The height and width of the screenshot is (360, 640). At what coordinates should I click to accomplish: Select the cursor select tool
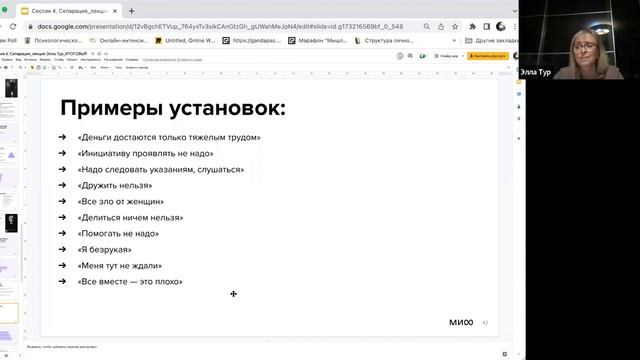tap(32, 67)
